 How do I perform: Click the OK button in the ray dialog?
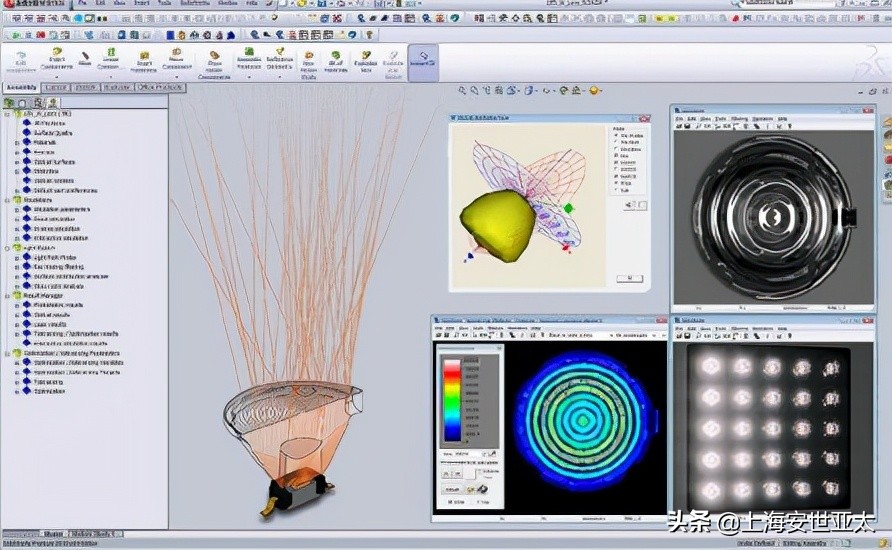click(630, 278)
